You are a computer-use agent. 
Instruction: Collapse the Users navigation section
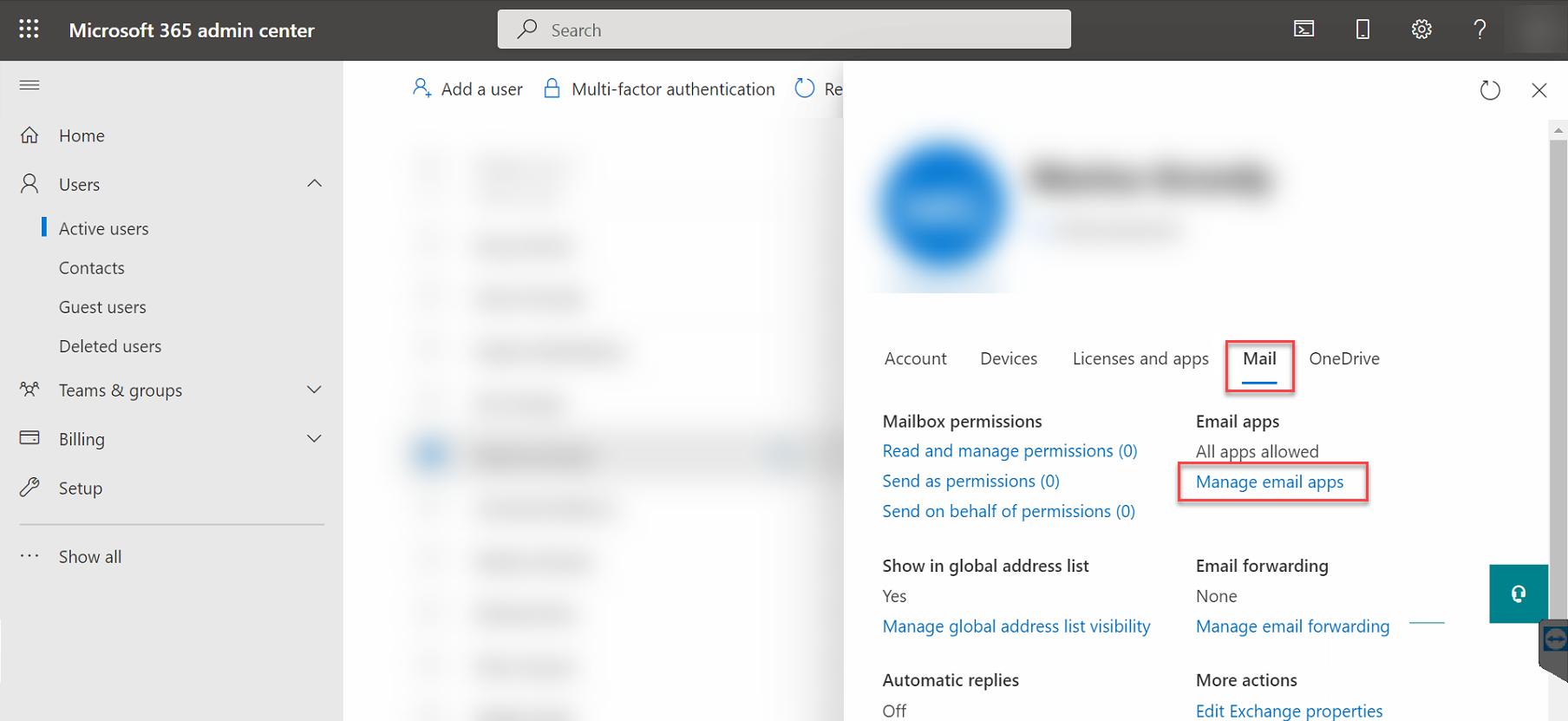(x=314, y=184)
